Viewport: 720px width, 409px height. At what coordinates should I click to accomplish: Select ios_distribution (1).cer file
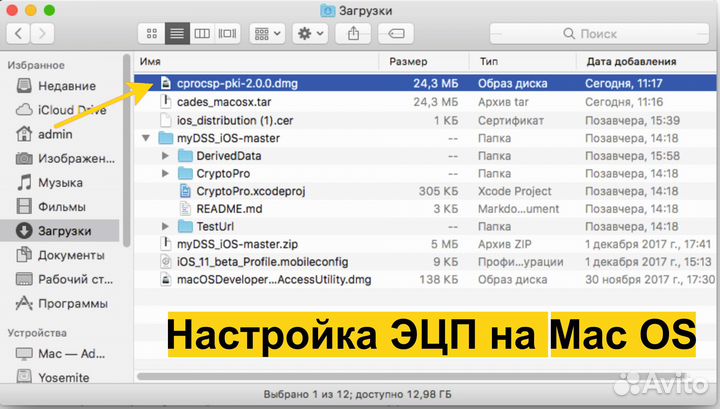pyautogui.click(x=425, y=120)
